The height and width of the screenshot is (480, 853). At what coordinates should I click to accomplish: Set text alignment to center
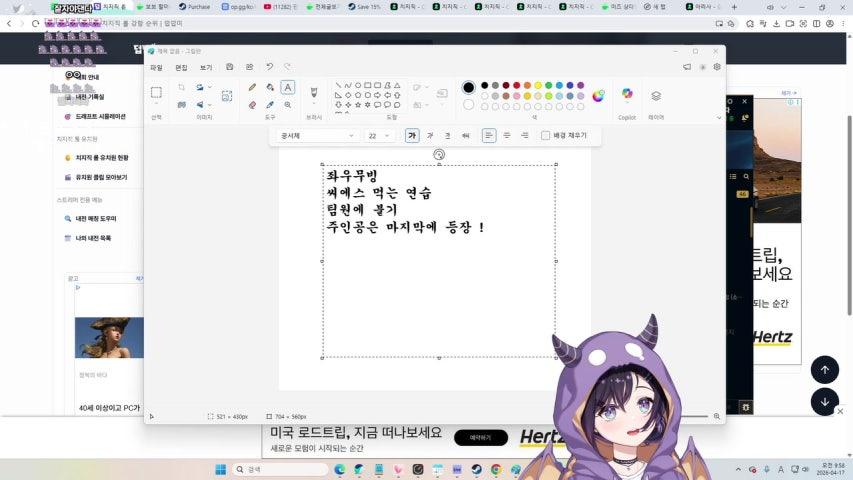[507, 136]
